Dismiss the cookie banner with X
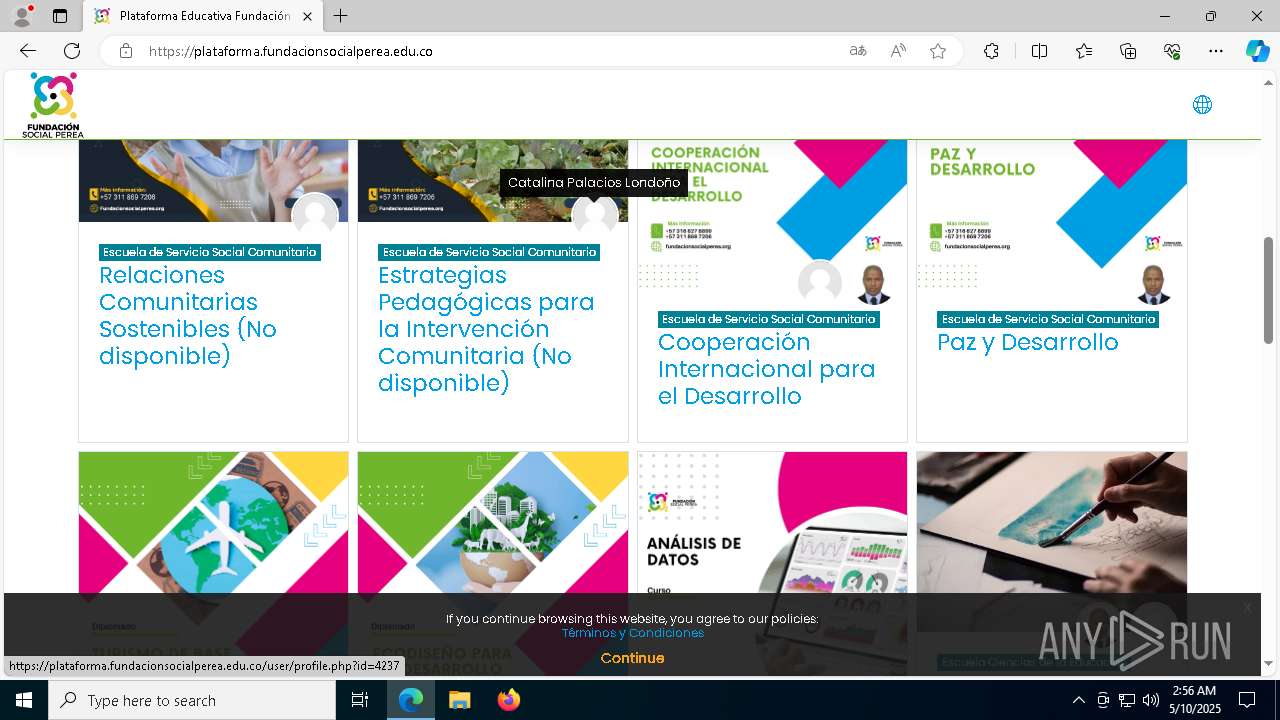The height and width of the screenshot is (720, 1280). coord(1247,607)
